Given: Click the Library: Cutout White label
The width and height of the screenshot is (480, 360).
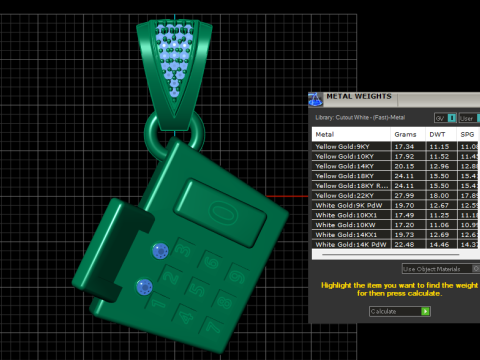Looking at the screenshot, I should [360, 117].
